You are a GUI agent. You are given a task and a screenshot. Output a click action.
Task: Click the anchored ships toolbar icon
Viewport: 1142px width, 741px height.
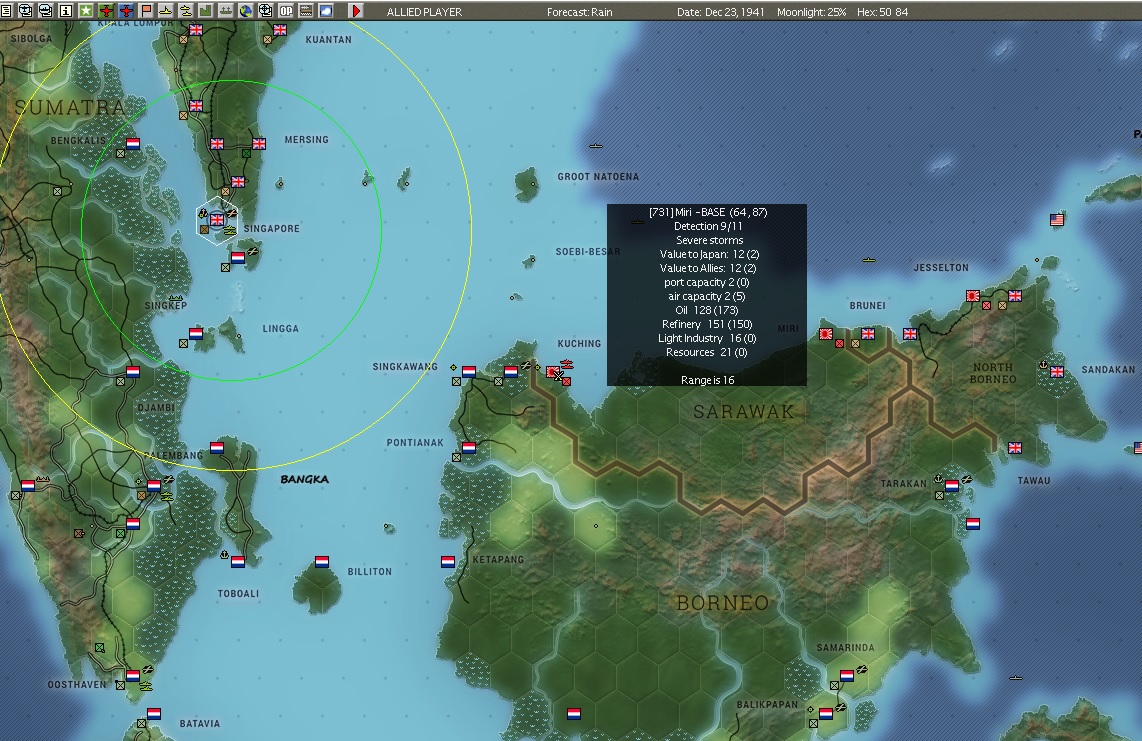226,10
